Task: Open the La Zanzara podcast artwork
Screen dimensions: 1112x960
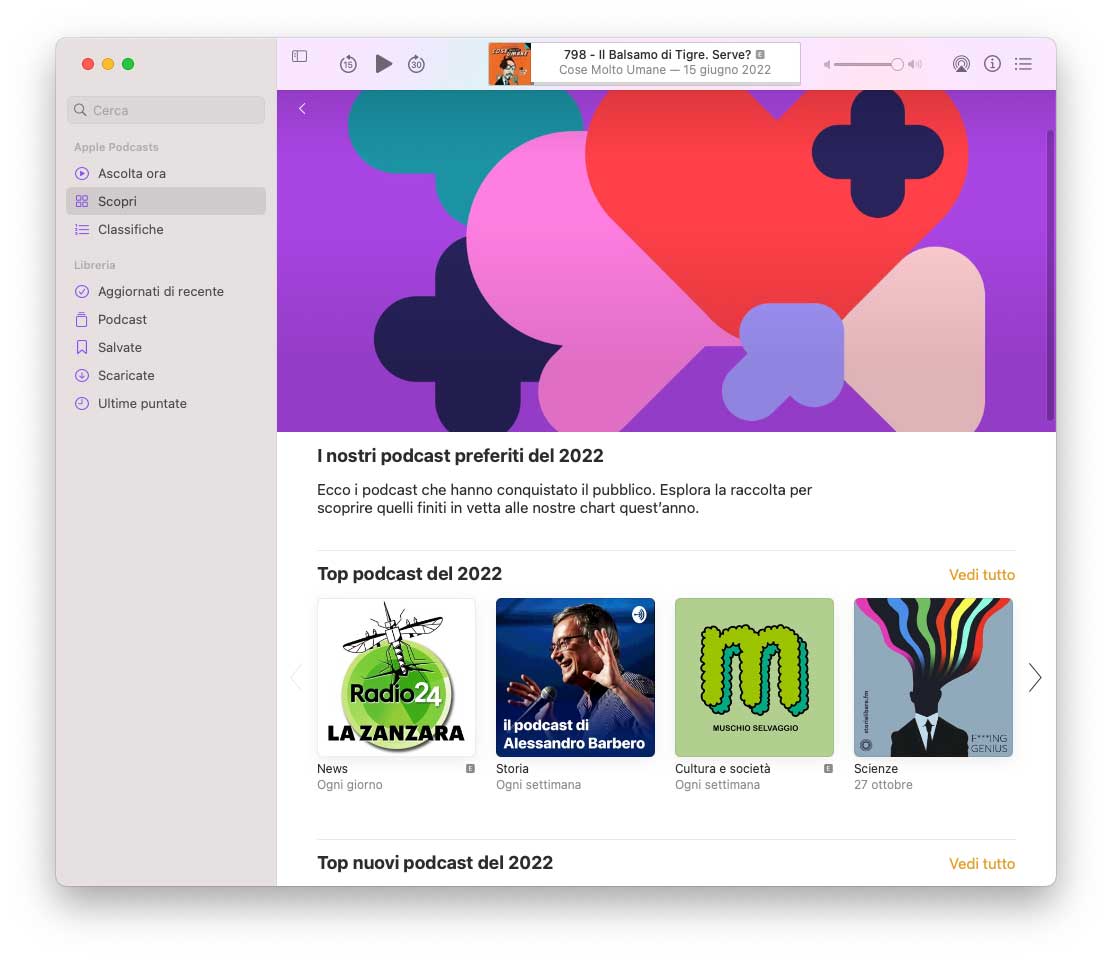Action: [x=396, y=677]
